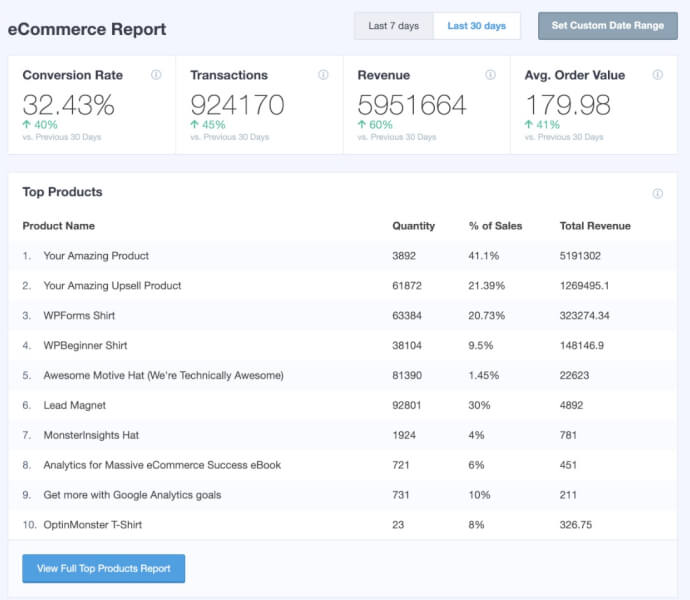Click the 924170 transactions value
690x600 pixels.
(x=237, y=105)
